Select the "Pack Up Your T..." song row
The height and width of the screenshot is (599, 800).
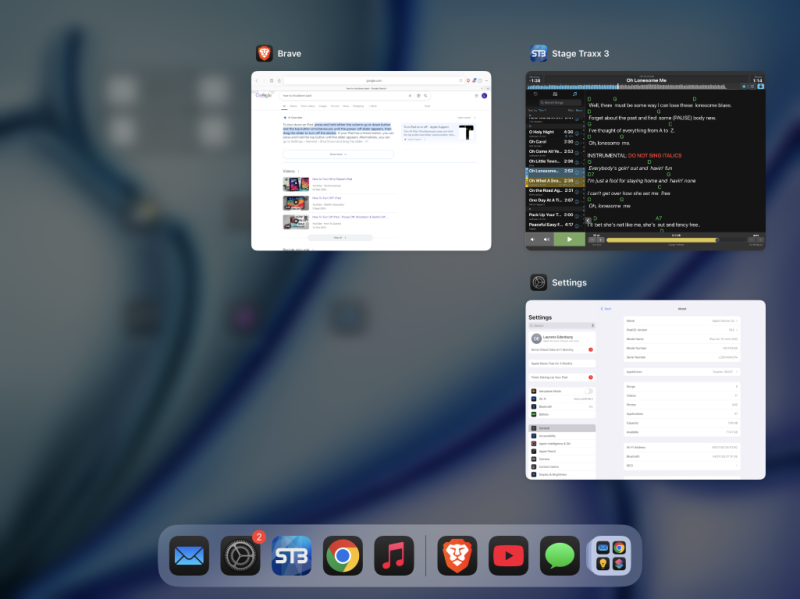(552, 216)
